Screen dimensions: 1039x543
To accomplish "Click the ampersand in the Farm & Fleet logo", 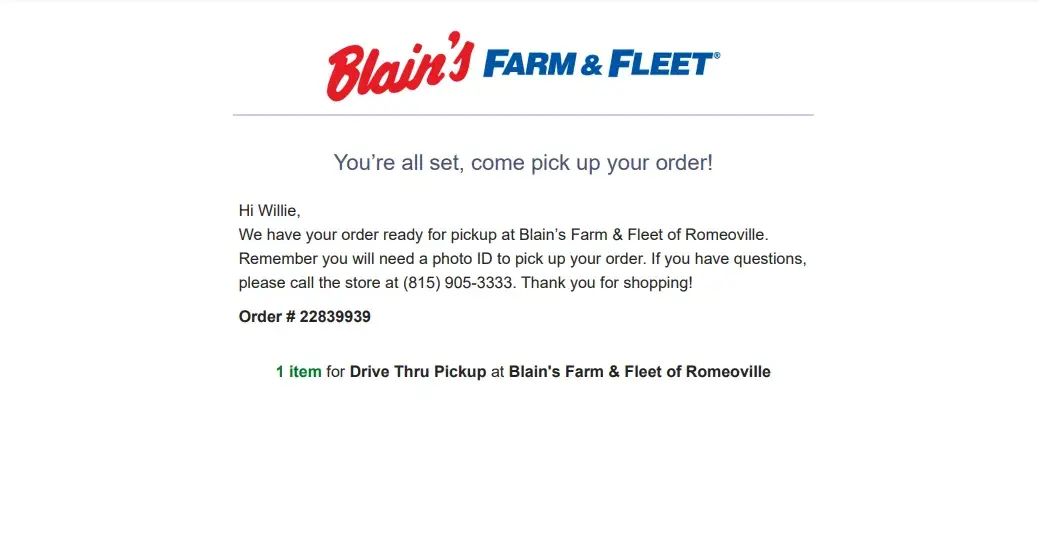I will pos(591,66).
